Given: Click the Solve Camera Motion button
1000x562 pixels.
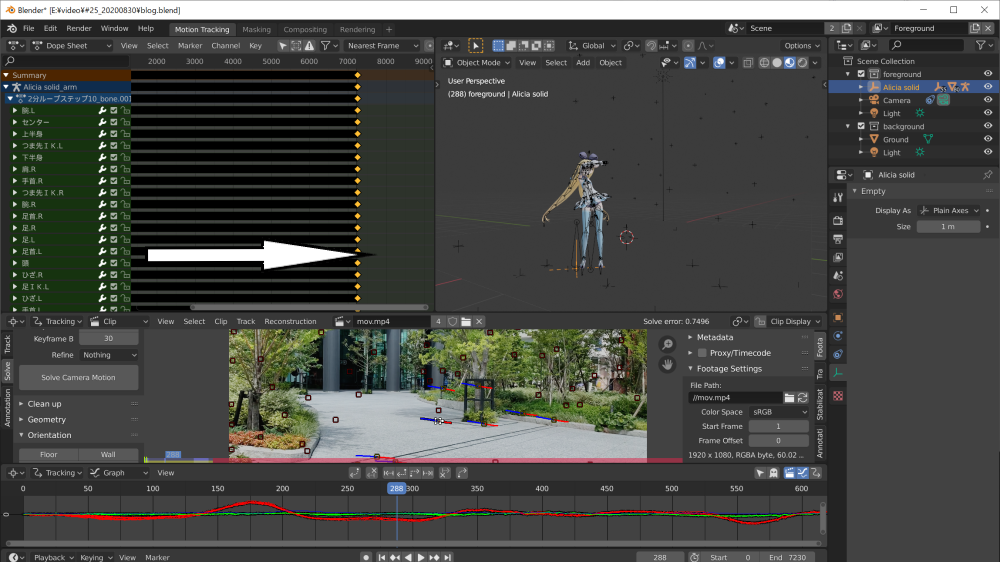Looking at the screenshot, I should coord(77,378).
